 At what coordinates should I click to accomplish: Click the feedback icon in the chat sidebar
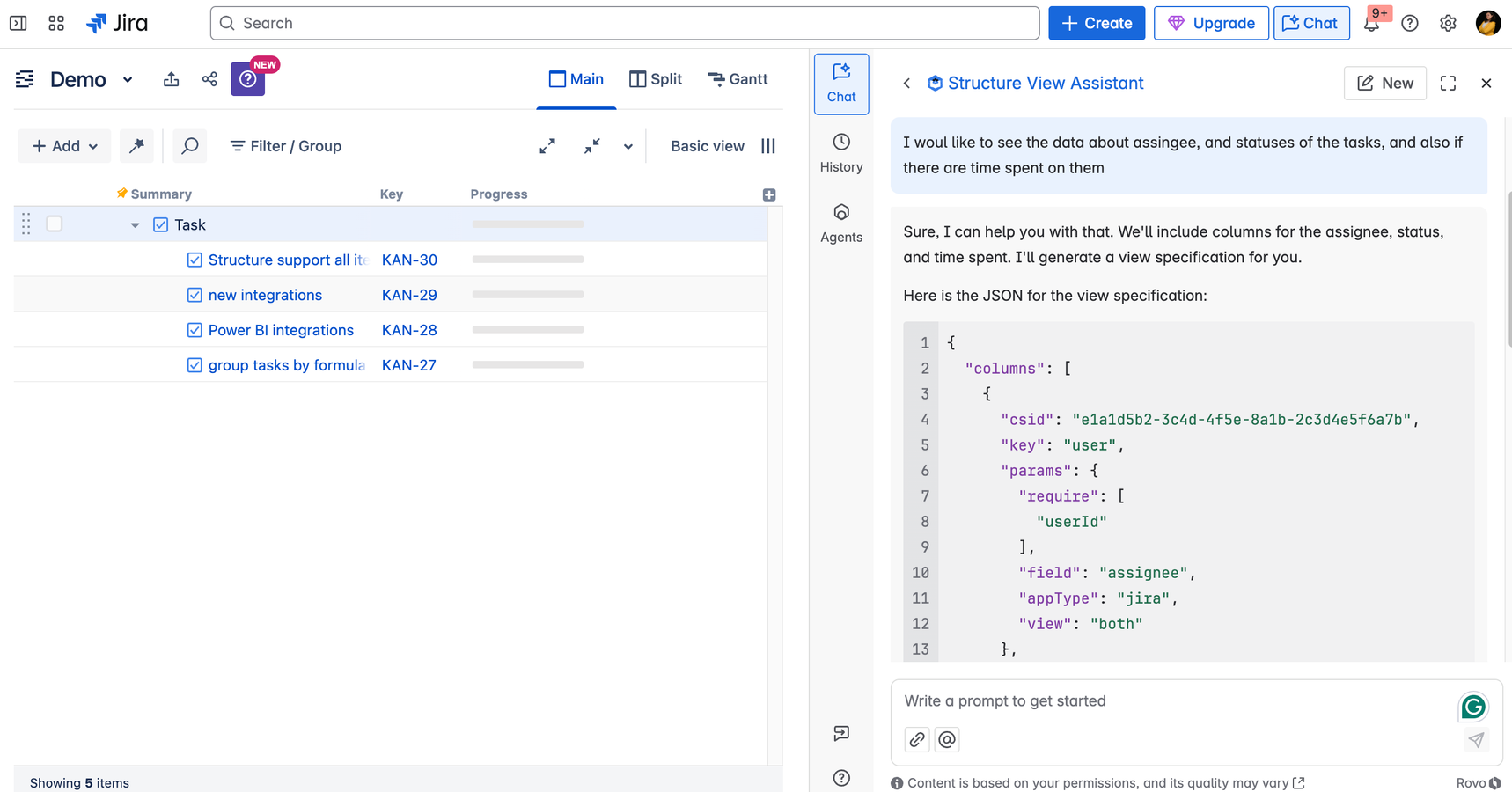841,733
